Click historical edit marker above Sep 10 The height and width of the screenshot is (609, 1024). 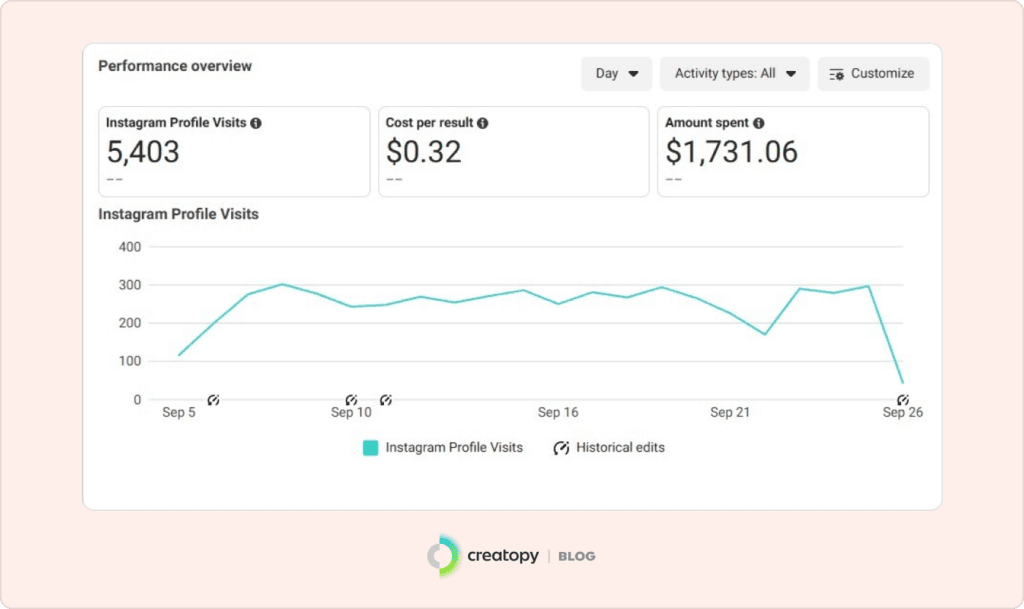tap(351, 400)
